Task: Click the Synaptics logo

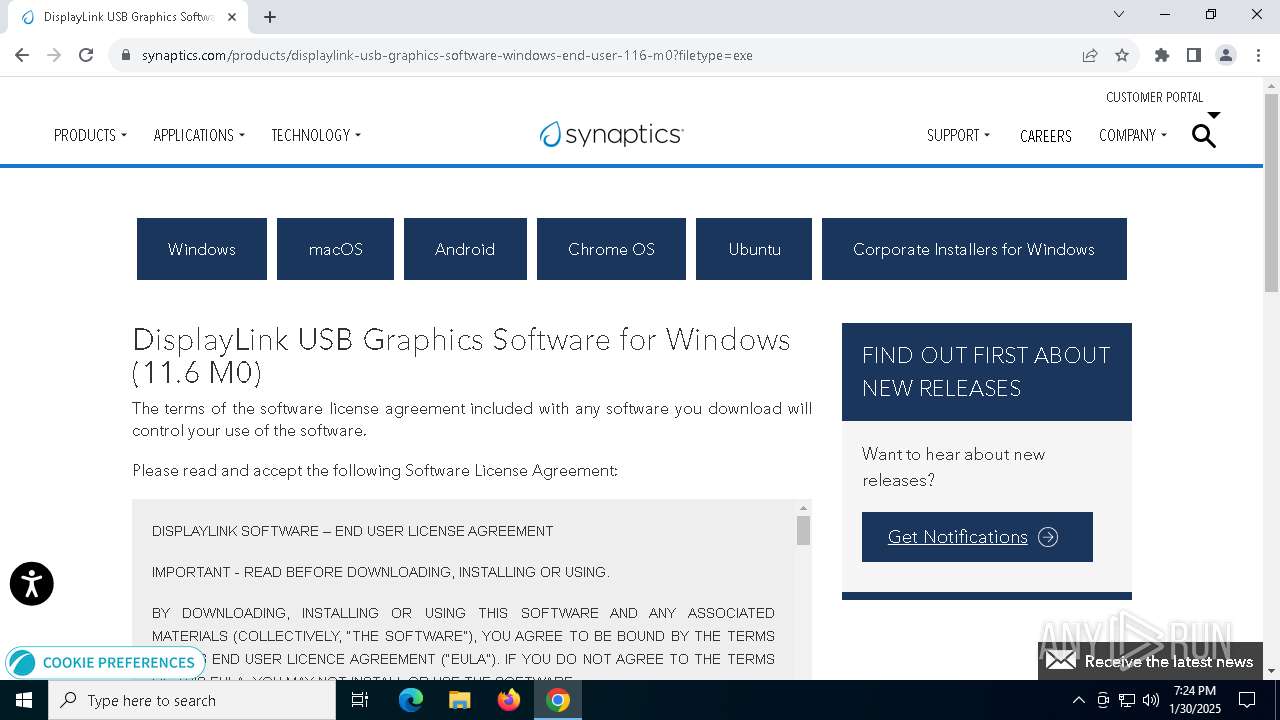Action: (x=611, y=135)
